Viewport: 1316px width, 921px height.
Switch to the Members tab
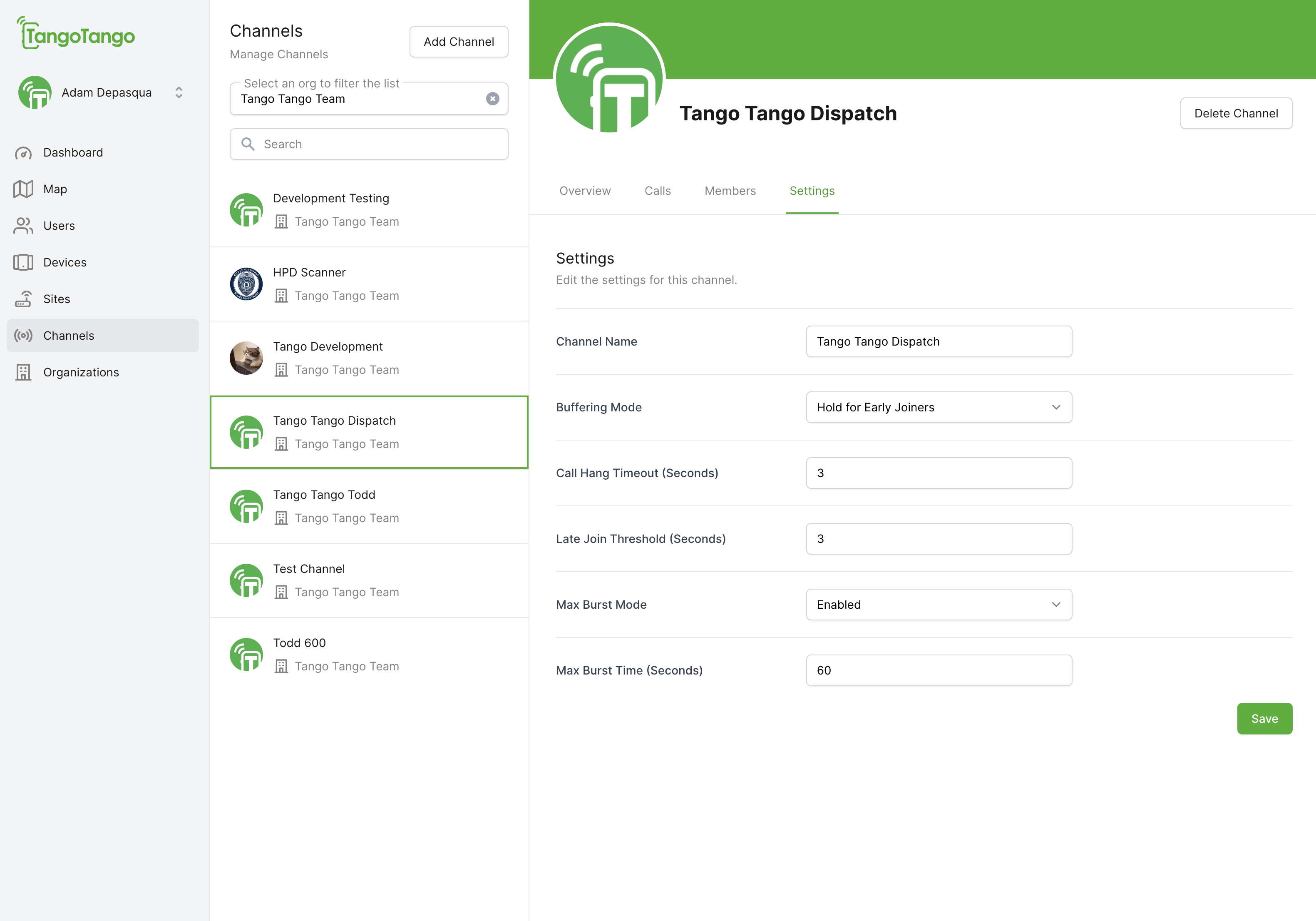coord(730,191)
